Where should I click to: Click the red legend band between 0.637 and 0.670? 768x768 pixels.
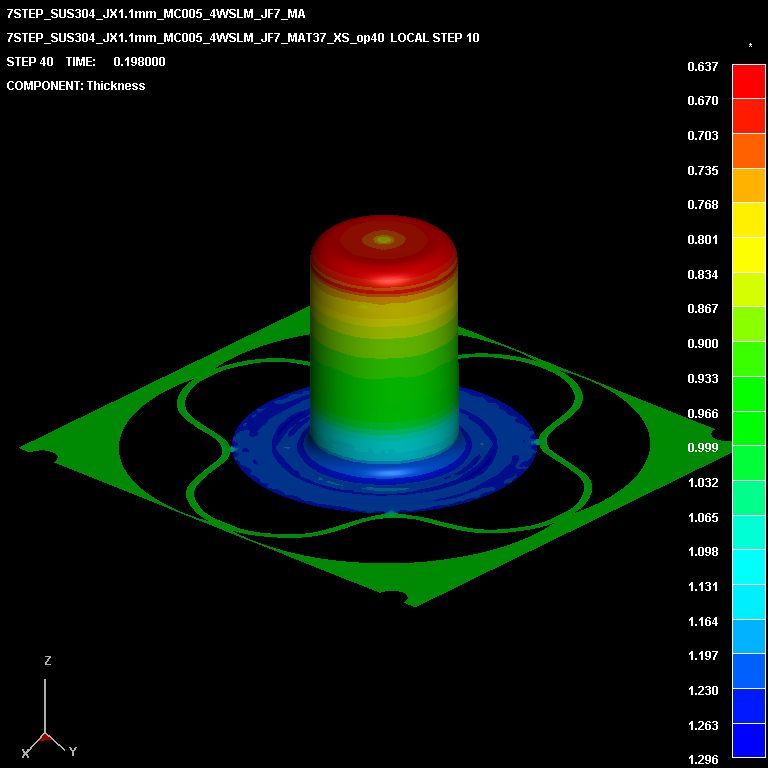748,81
